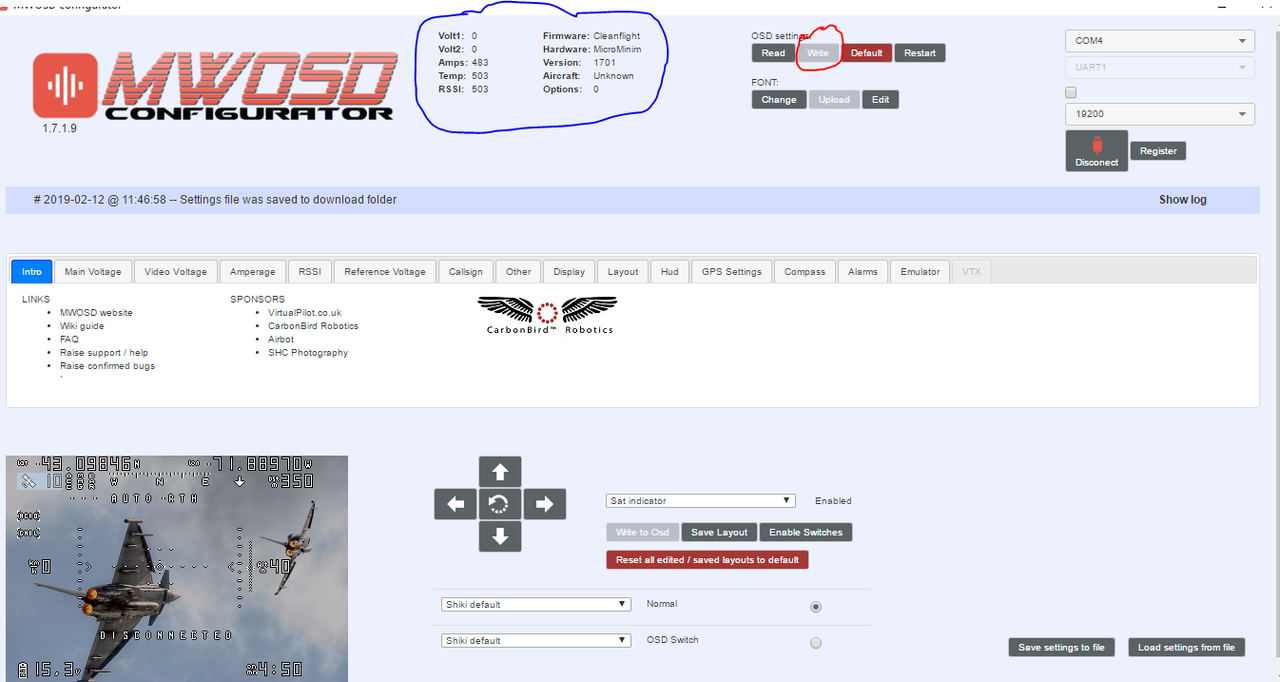
Task: Open the Airbot sponsor link
Action: coord(281,339)
